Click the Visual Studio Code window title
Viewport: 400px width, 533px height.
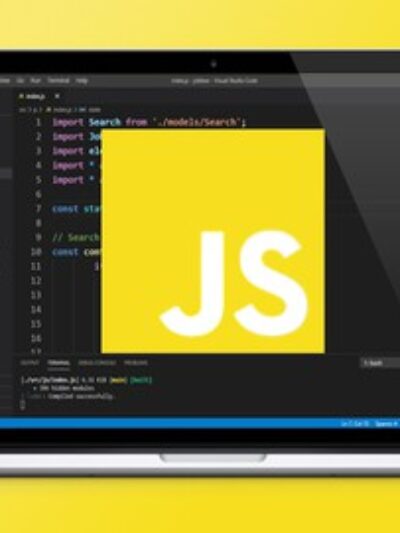click(x=214, y=81)
